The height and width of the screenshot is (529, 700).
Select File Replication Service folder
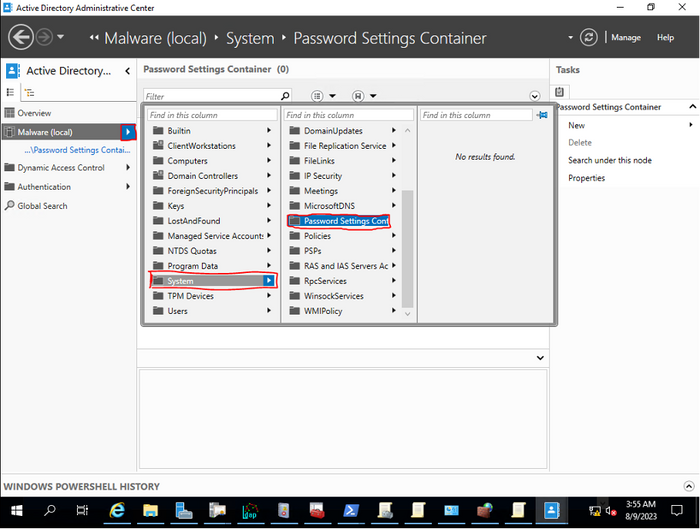343,146
